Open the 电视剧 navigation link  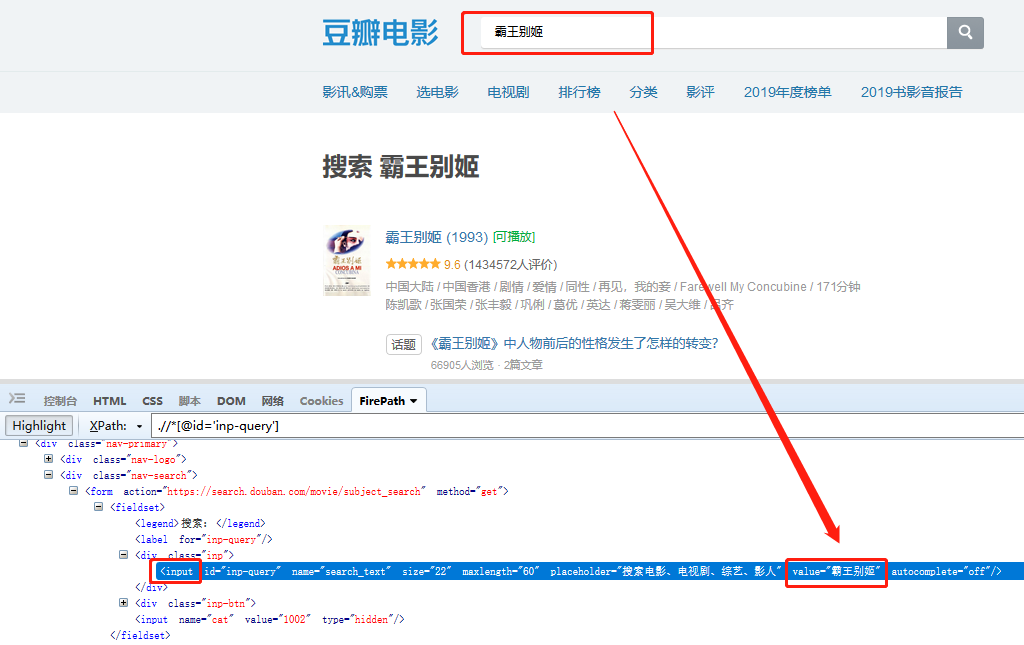508,92
